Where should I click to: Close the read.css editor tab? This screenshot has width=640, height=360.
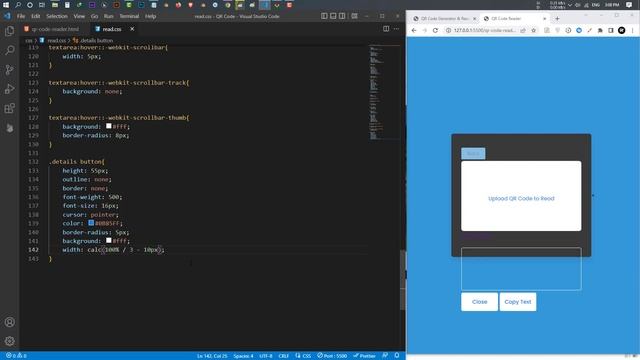coord(132,29)
